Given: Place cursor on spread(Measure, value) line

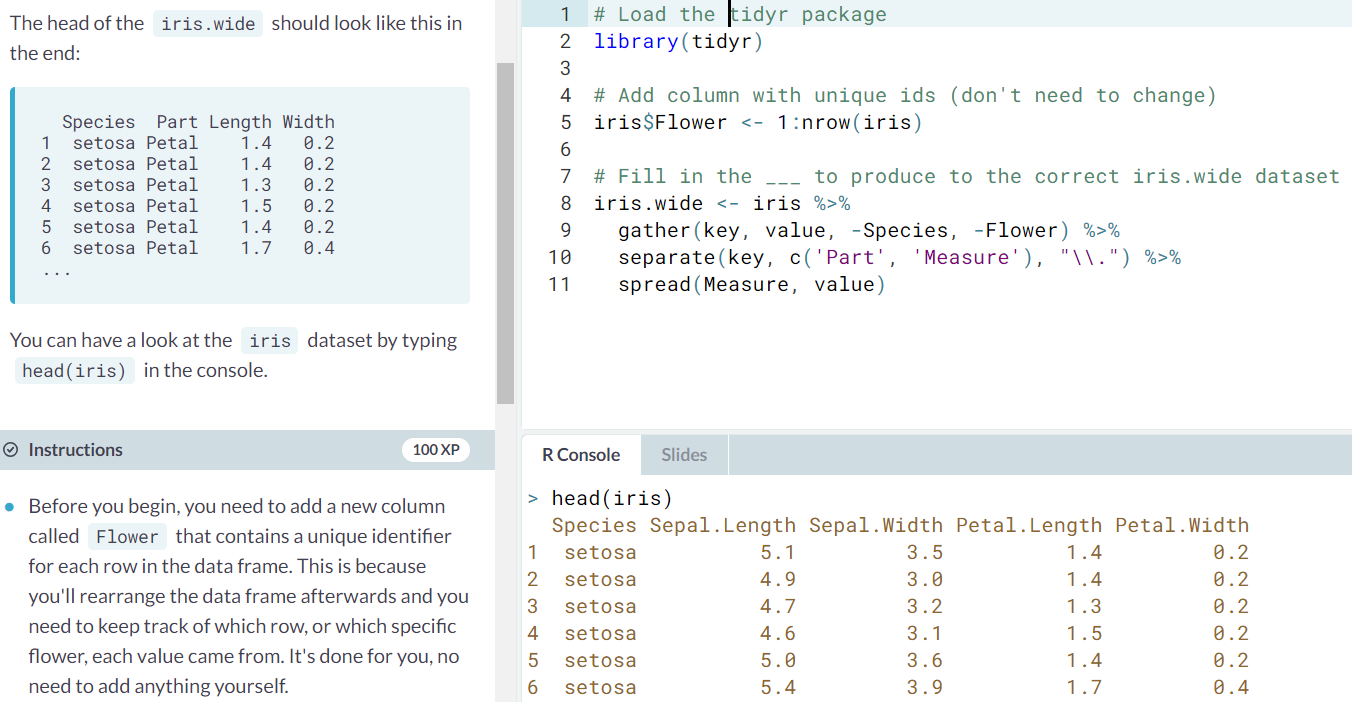Looking at the screenshot, I should (x=752, y=285).
